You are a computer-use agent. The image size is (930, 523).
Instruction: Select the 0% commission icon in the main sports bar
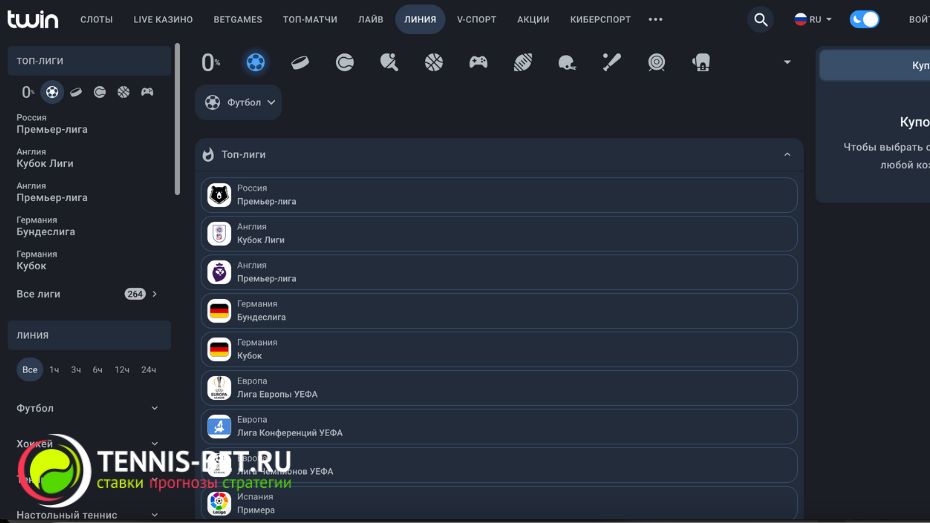pyautogui.click(x=211, y=62)
